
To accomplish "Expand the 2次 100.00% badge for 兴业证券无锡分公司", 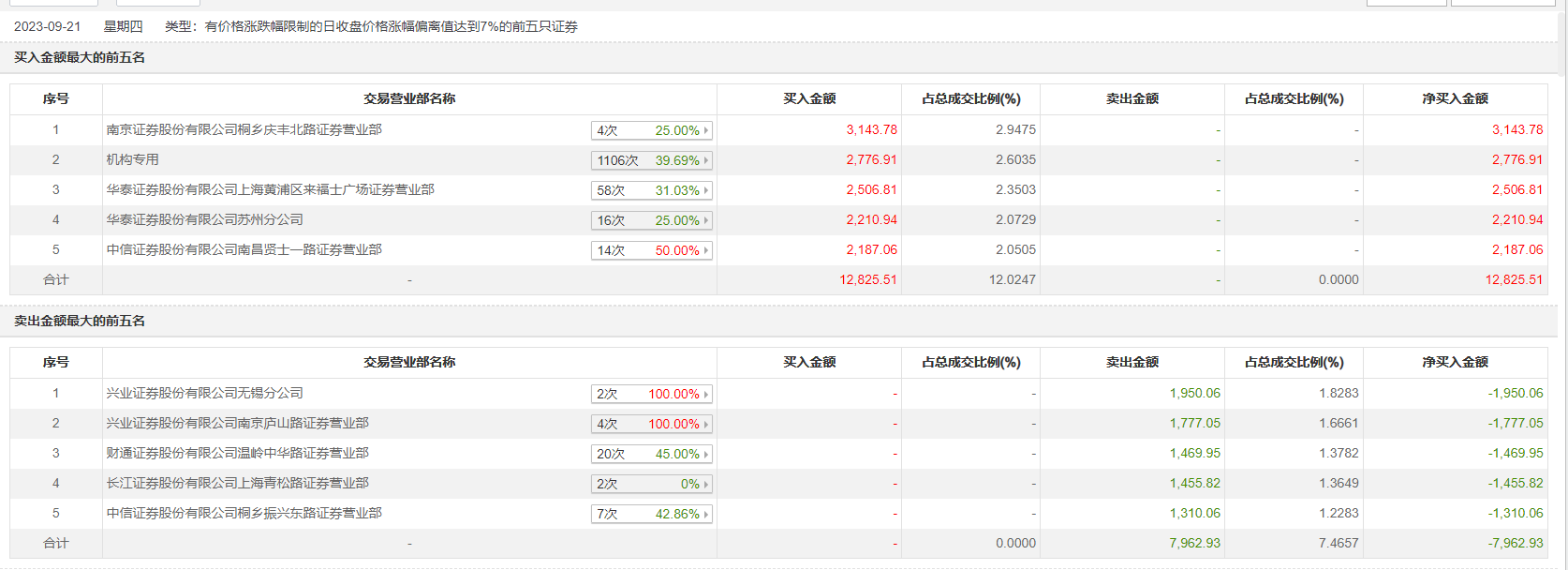I will (x=651, y=395).
